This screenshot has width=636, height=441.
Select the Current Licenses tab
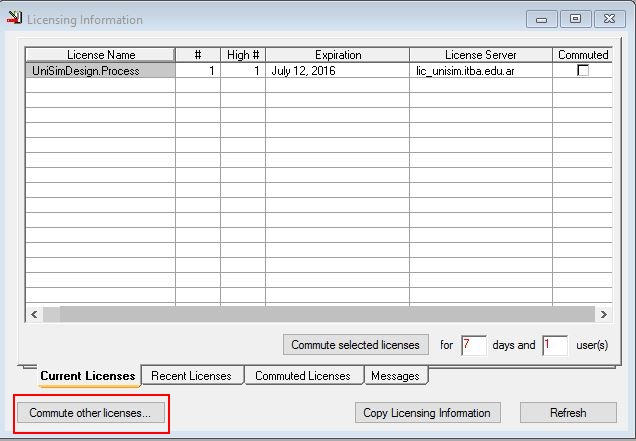(88, 376)
